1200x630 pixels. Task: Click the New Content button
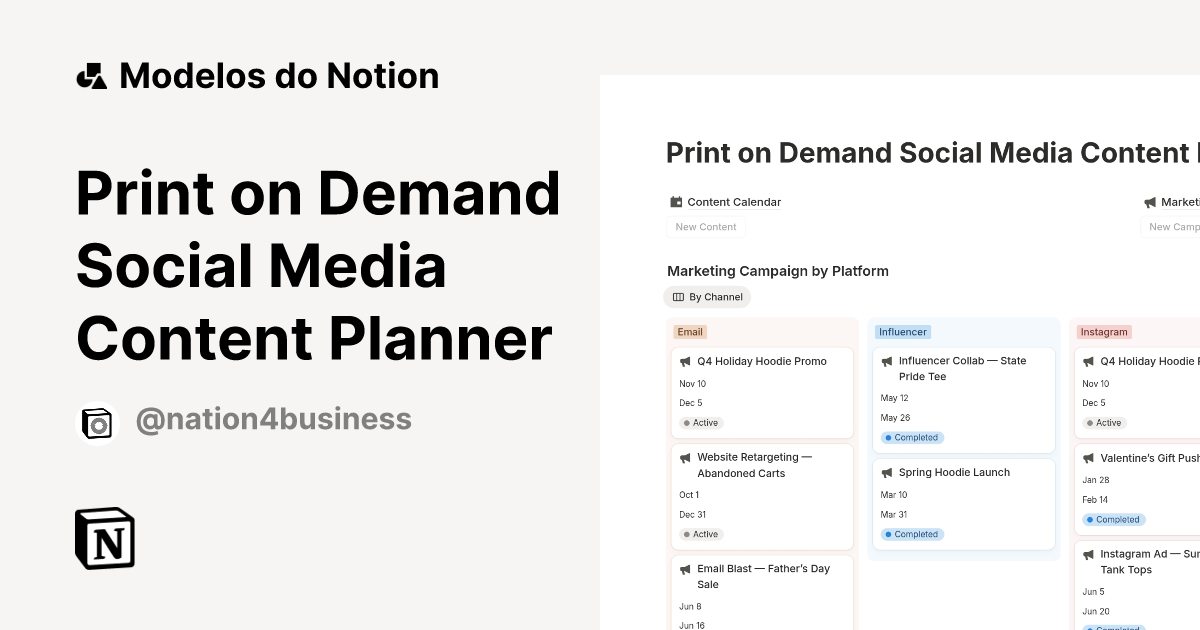tap(706, 227)
